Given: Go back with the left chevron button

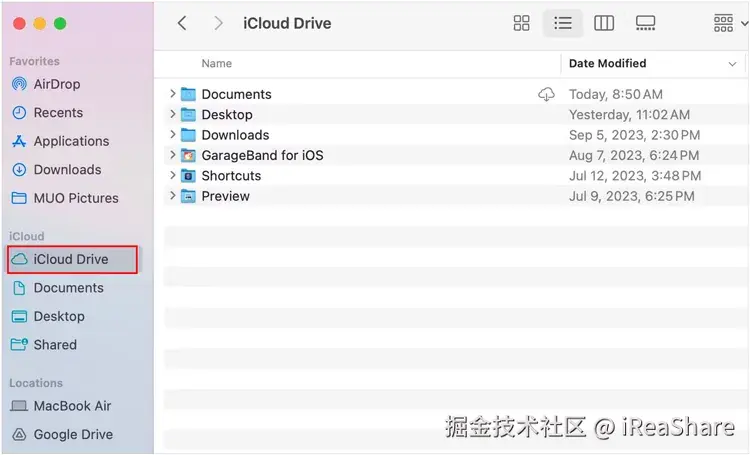Looking at the screenshot, I should pos(182,23).
